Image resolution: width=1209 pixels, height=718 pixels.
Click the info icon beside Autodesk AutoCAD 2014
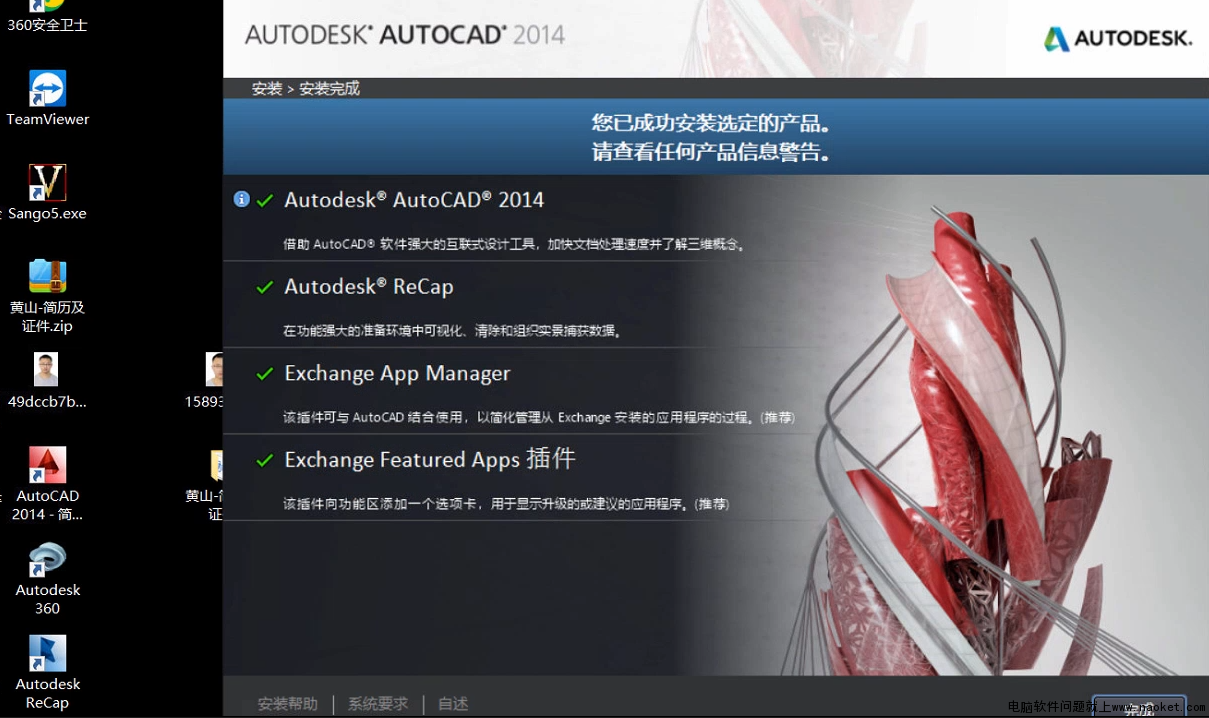pyautogui.click(x=241, y=199)
